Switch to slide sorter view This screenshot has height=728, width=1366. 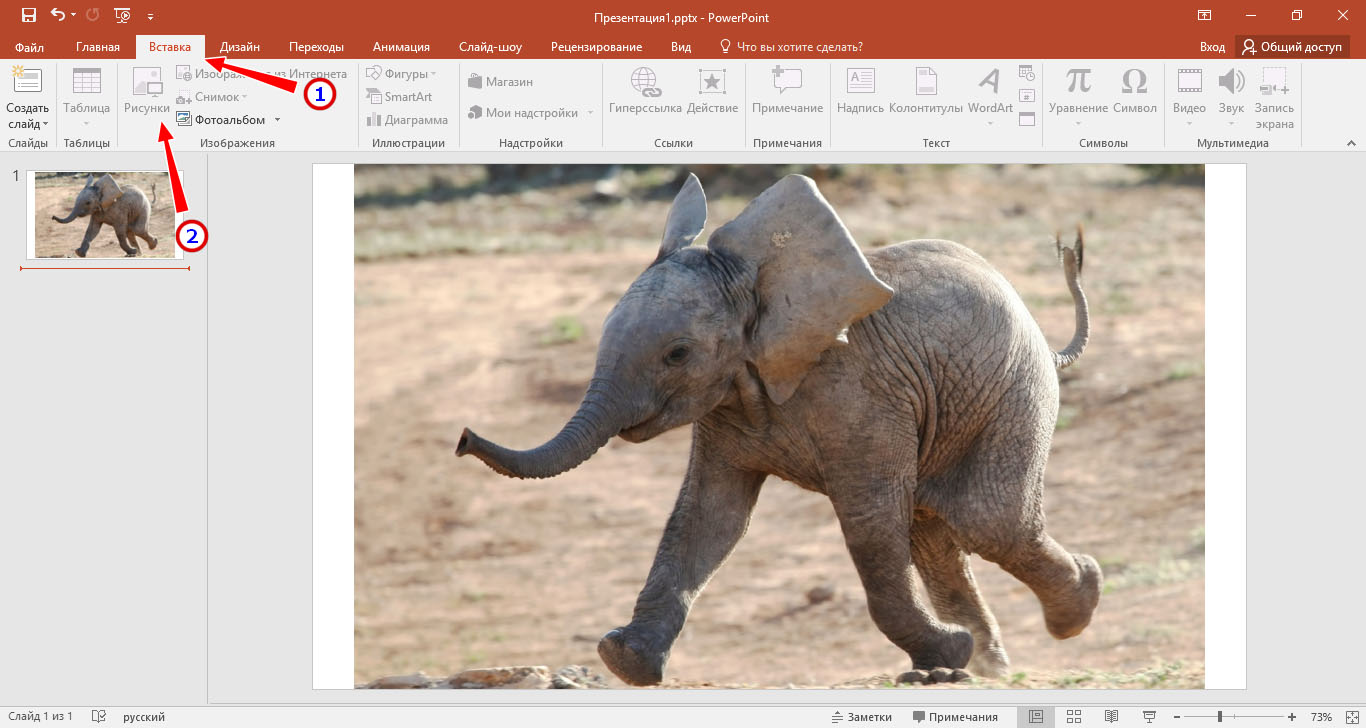pos(1074,717)
